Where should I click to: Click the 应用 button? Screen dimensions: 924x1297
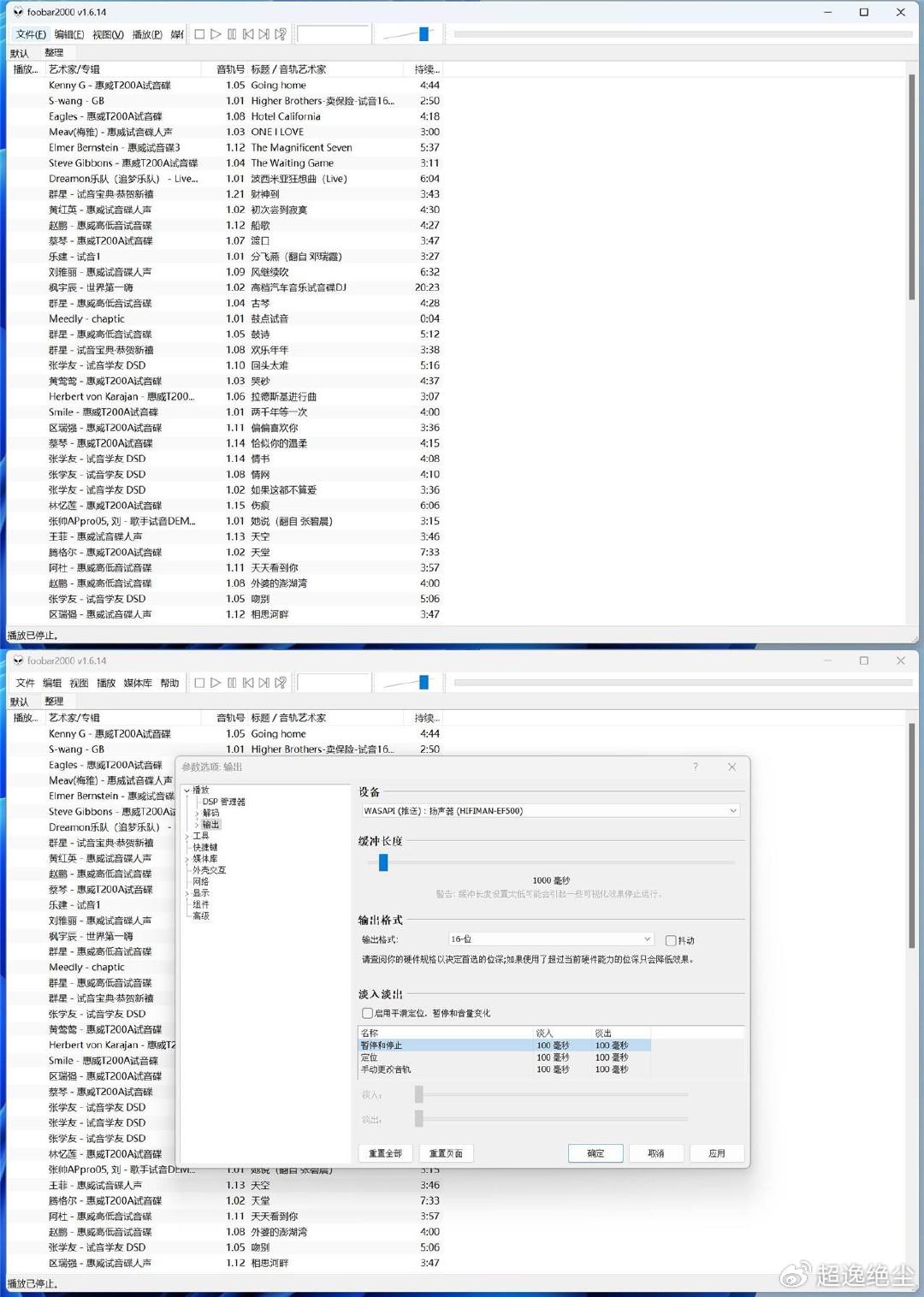pos(716,1153)
